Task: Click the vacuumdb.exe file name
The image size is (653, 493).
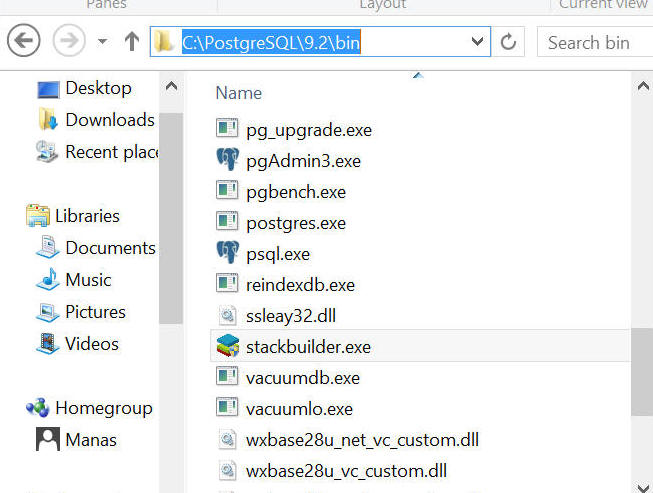Action: coord(303,378)
